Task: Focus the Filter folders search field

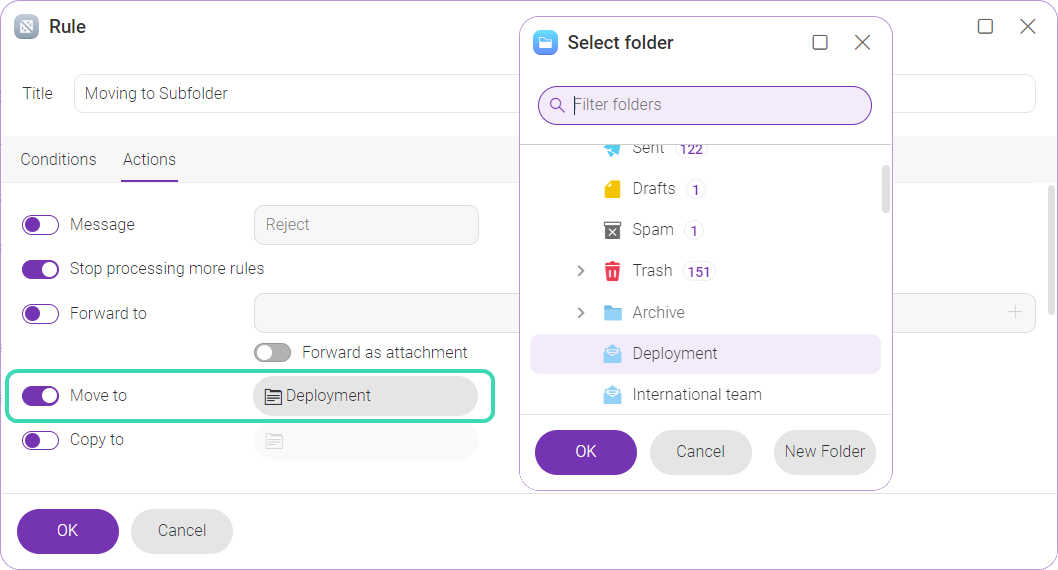Action: [704, 105]
